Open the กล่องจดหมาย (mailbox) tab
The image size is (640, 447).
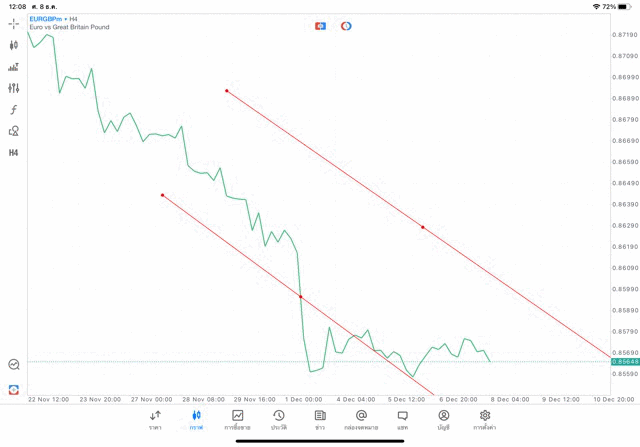(x=361, y=420)
